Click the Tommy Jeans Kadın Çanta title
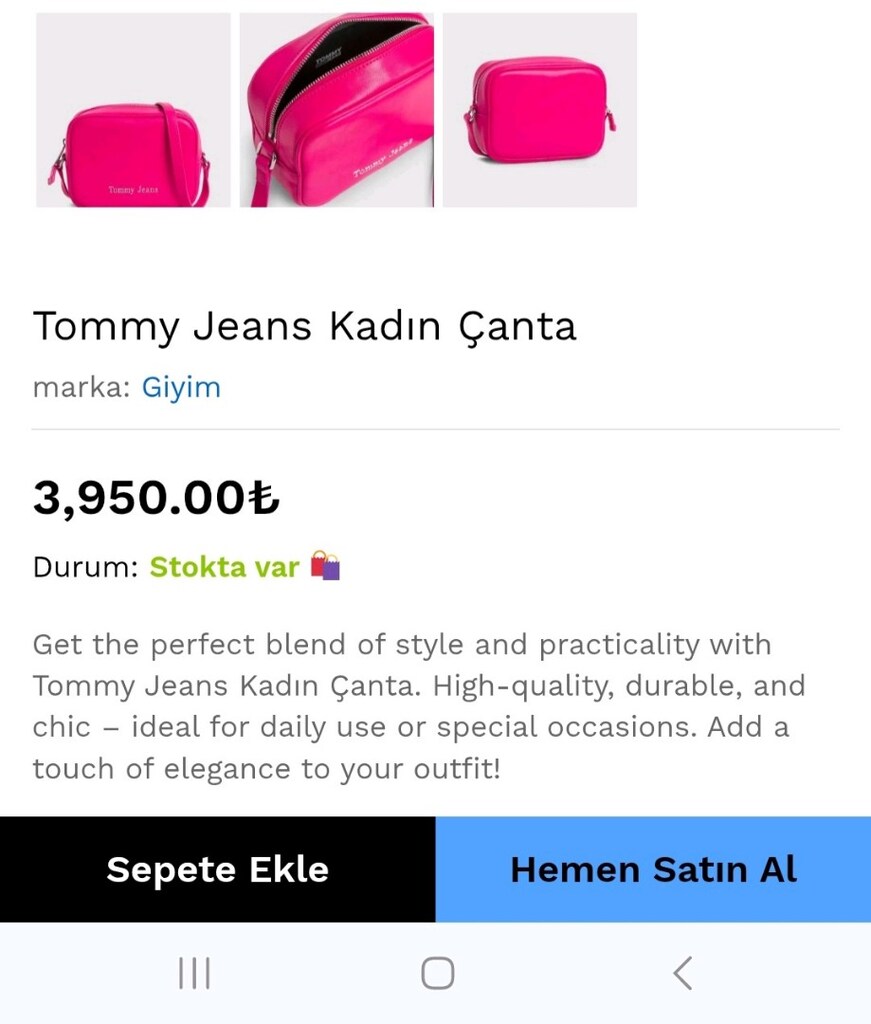 (x=304, y=326)
